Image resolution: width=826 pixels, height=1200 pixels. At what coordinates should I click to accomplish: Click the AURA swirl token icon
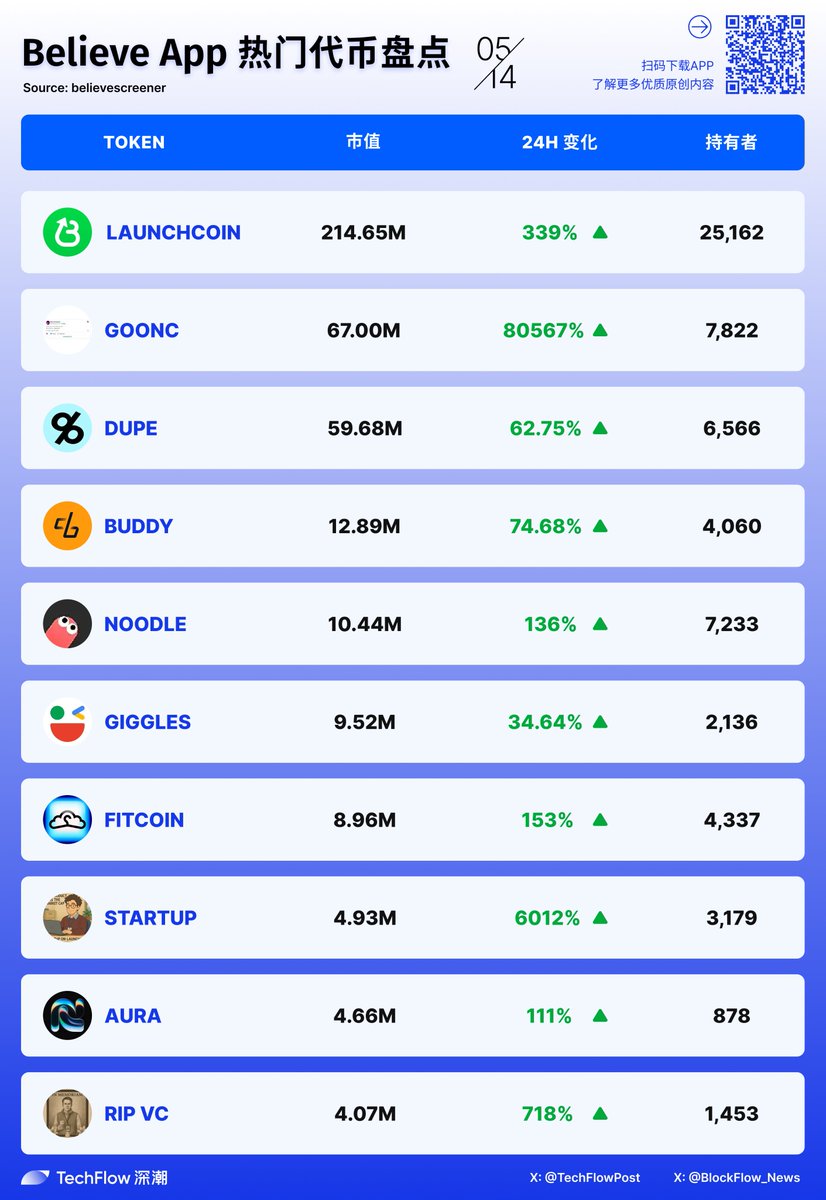click(67, 1016)
